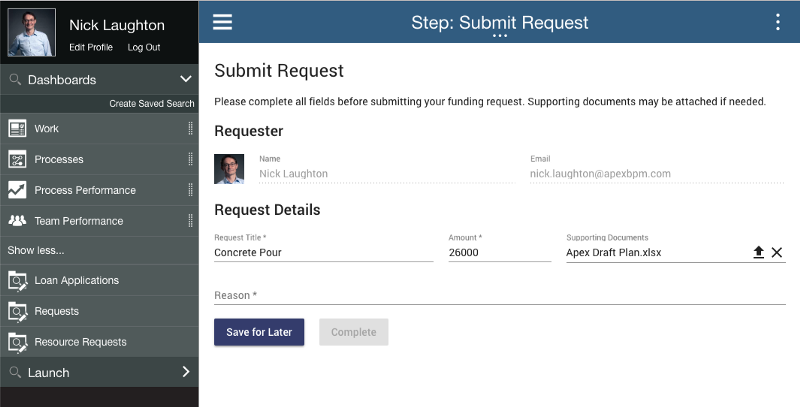Click the Loan Applications search icon
Screen dimensions: 800x407
click(x=17, y=281)
